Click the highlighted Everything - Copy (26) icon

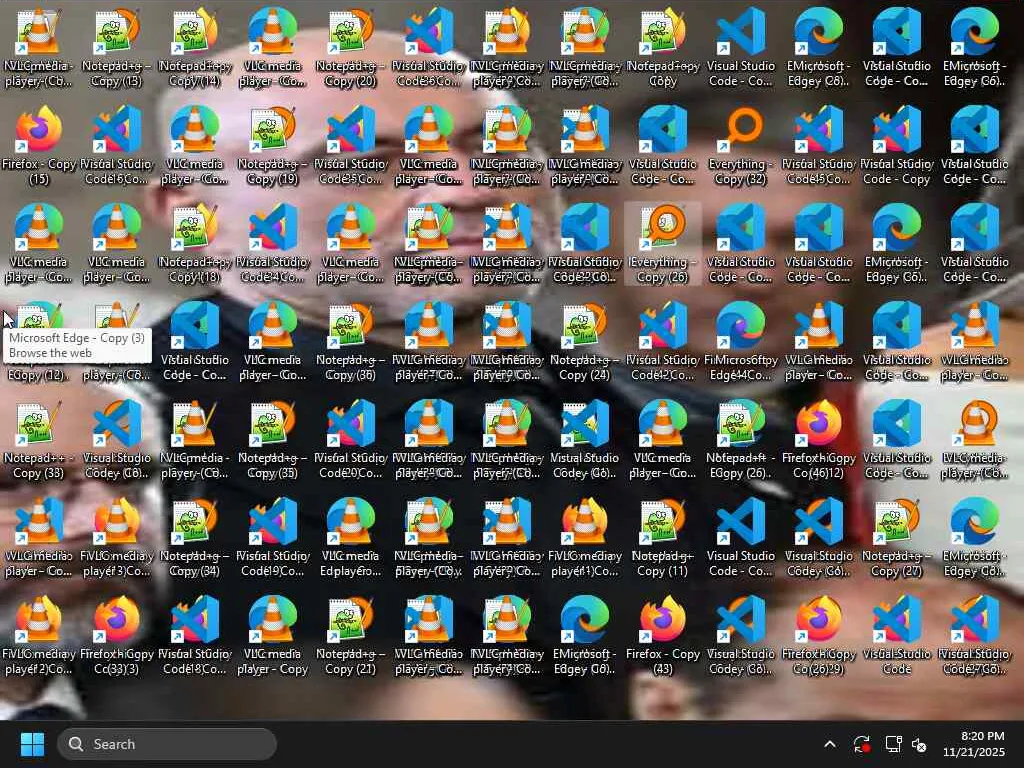click(x=663, y=243)
